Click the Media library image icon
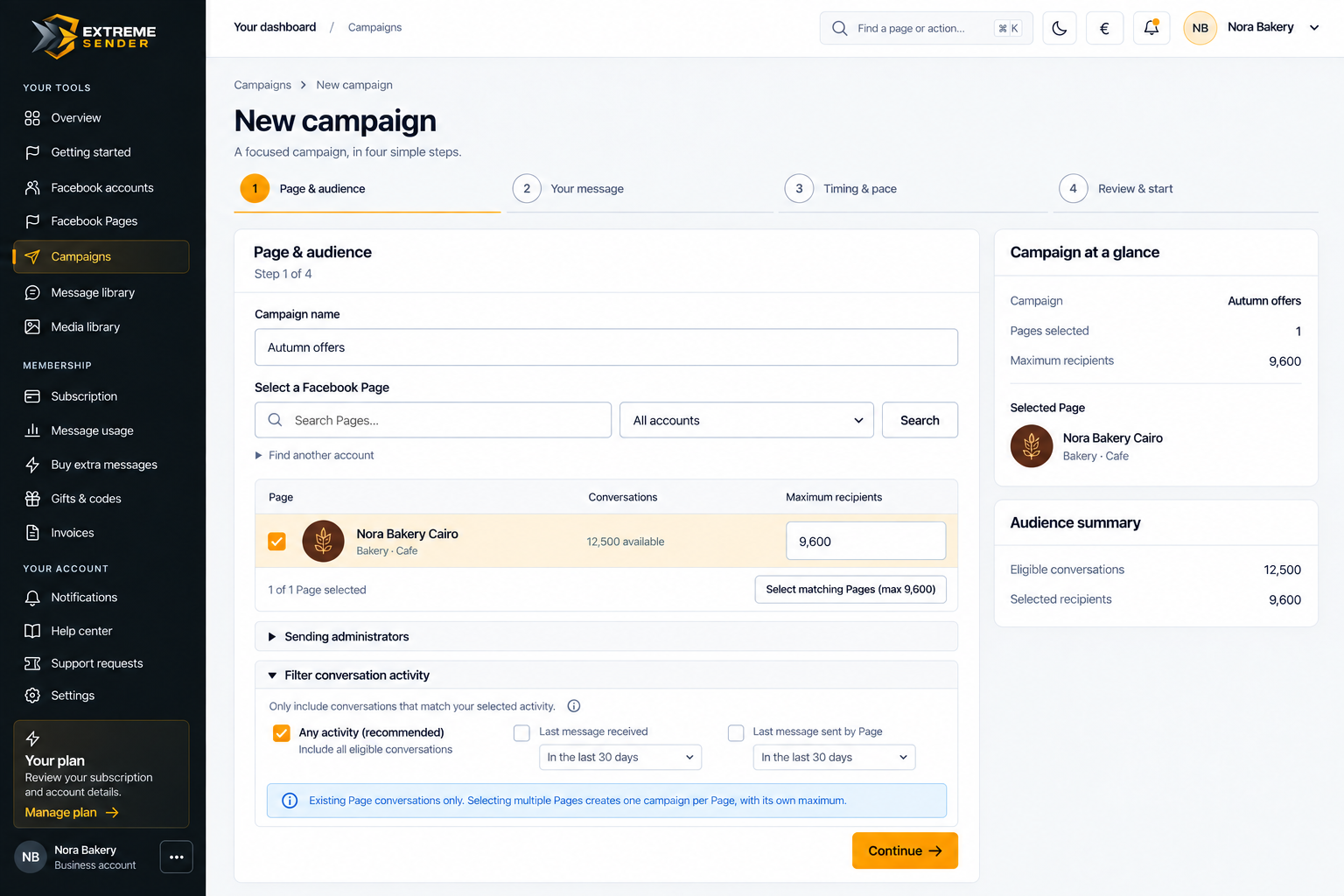 pyautogui.click(x=32, y=326)
